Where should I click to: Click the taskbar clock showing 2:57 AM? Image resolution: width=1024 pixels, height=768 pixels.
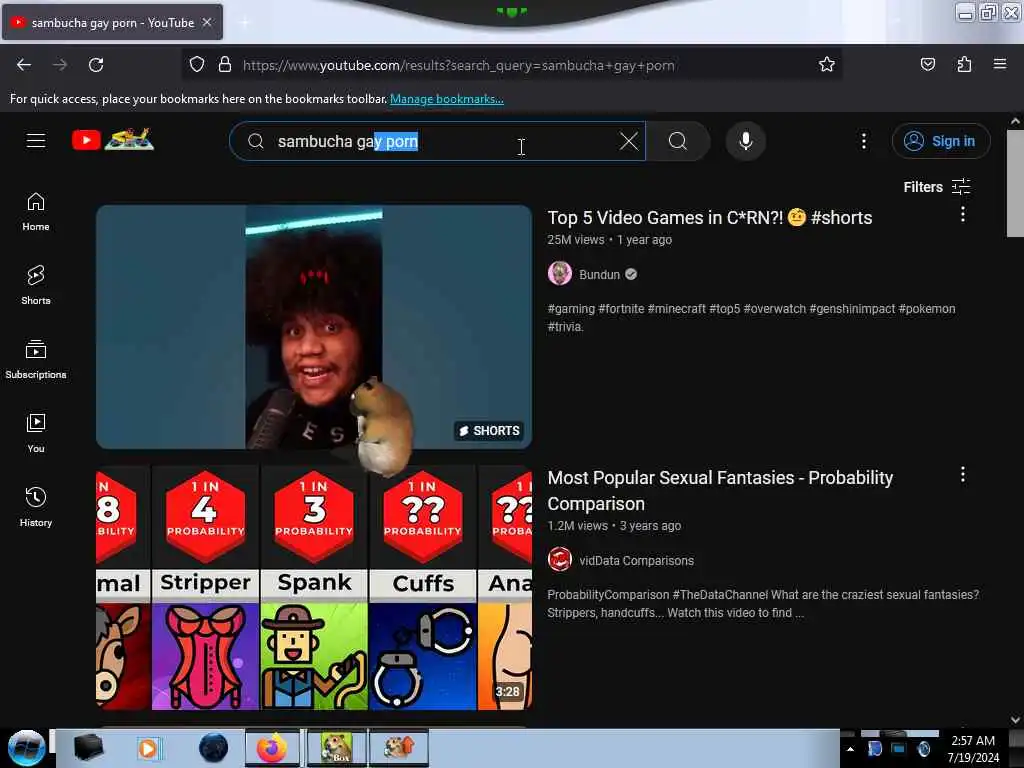pyautogui.click(x=973, y=749)
